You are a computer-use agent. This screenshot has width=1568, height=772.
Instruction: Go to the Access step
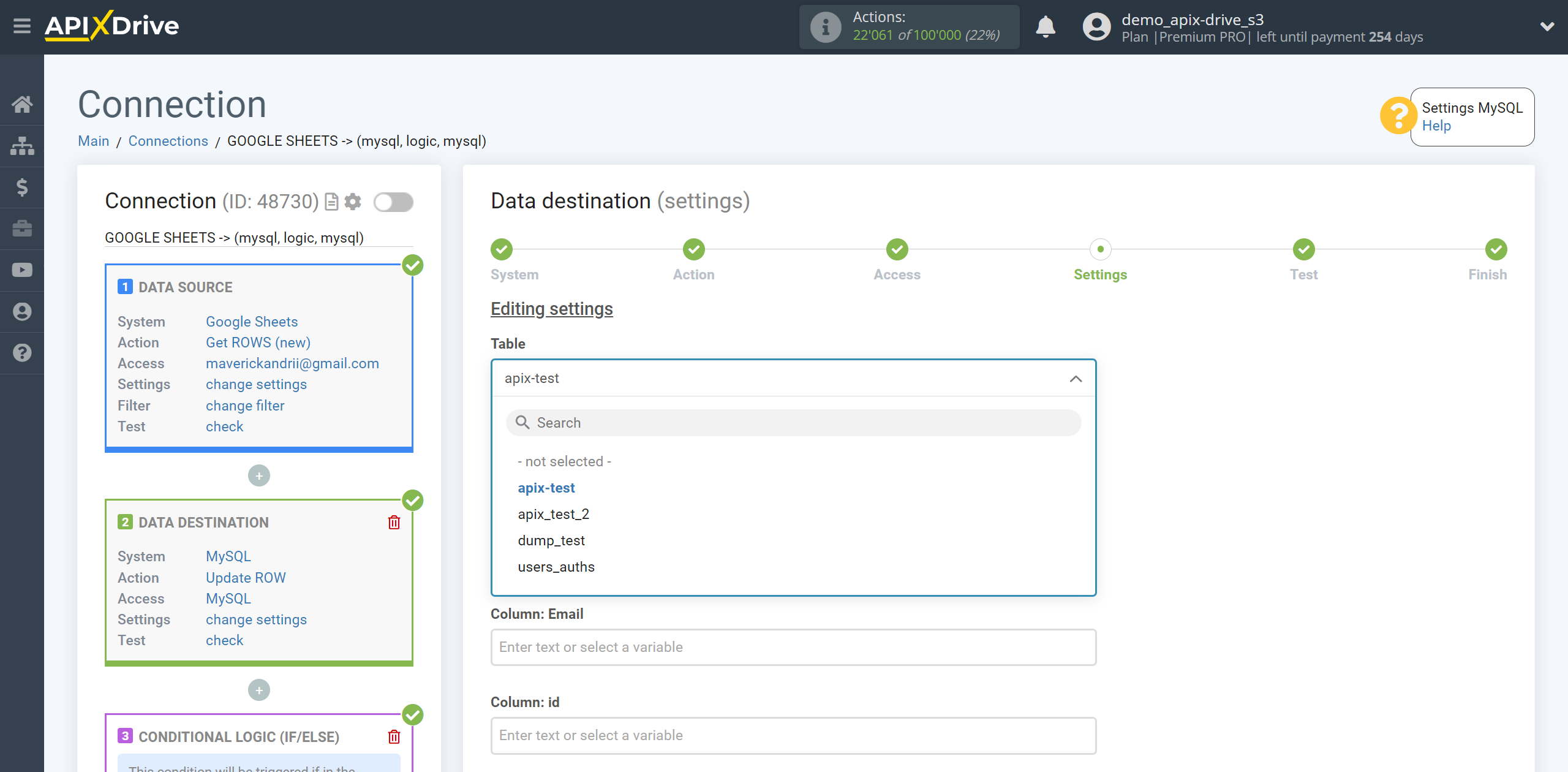[x=897, y=249]
